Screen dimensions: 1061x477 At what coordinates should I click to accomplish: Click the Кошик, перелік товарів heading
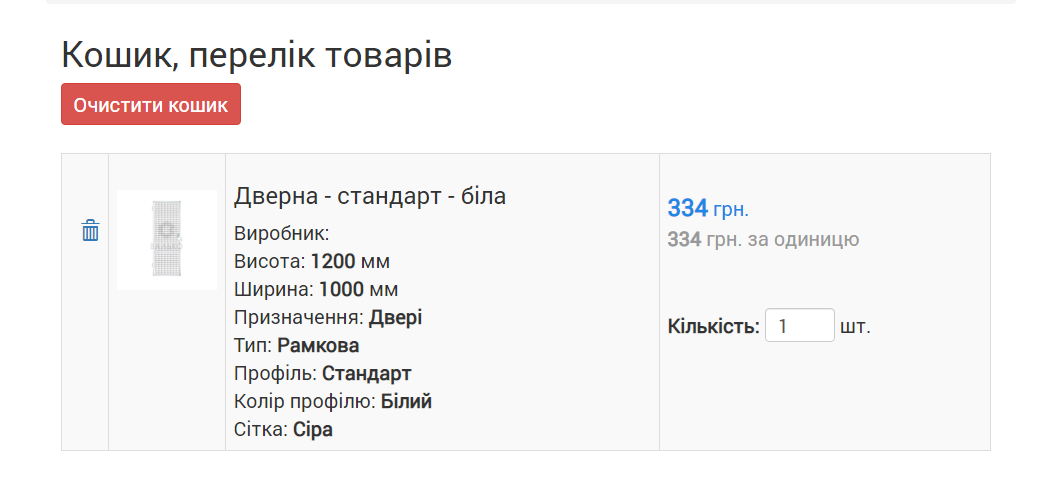point(256,55)
